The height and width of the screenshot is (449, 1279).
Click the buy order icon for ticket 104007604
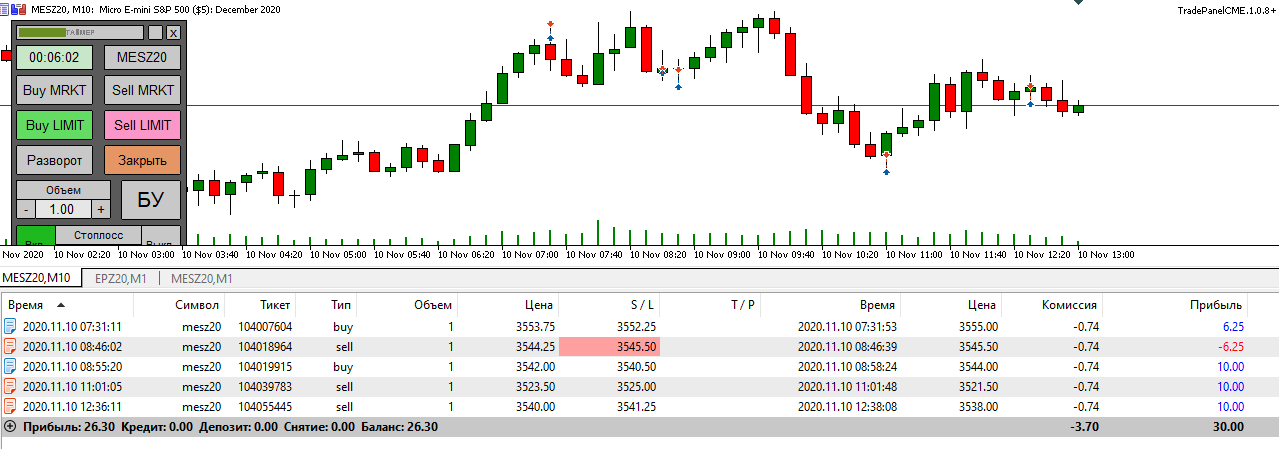[x=11, y=326]
